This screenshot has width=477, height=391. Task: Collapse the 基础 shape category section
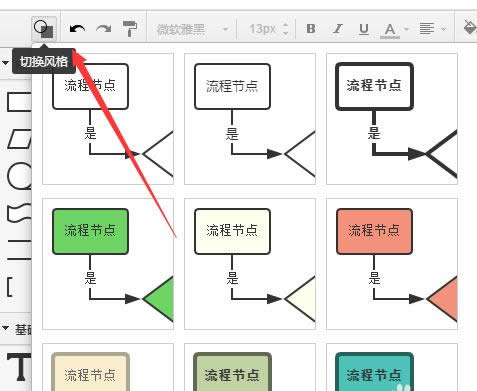(x=5, y=328)
